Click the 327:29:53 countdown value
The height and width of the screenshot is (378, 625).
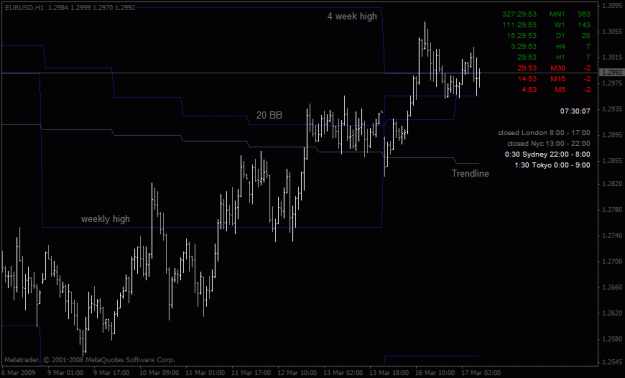pyautogui.click(x=519, y=14)
